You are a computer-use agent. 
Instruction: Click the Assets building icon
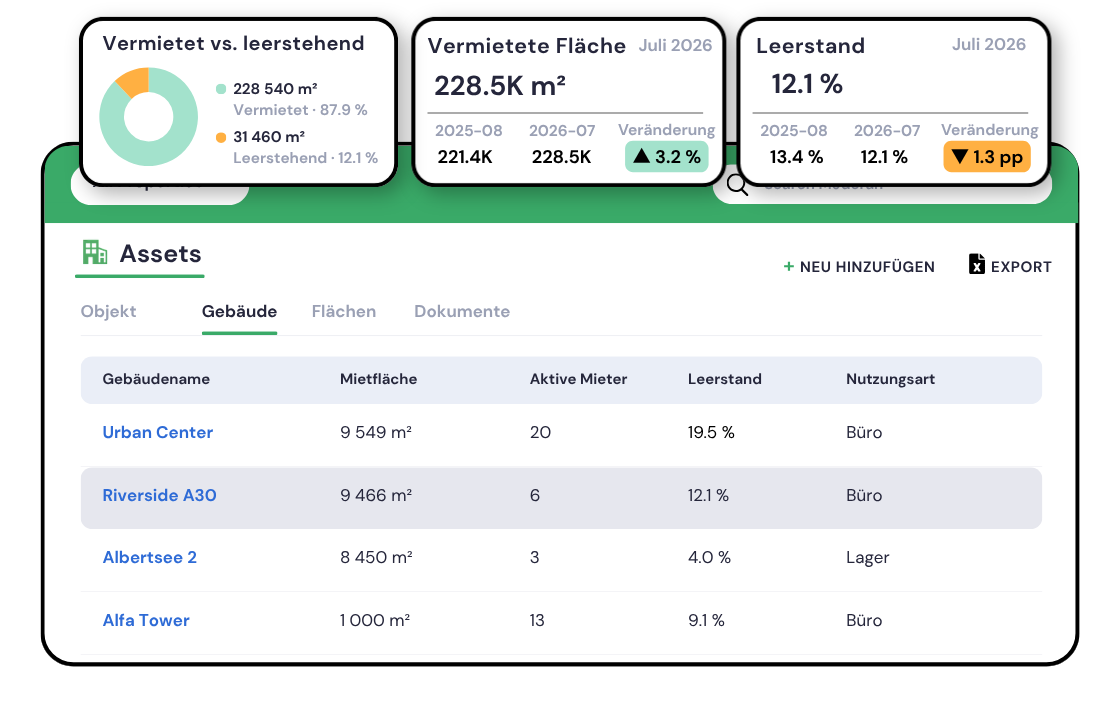coord(95,252)
